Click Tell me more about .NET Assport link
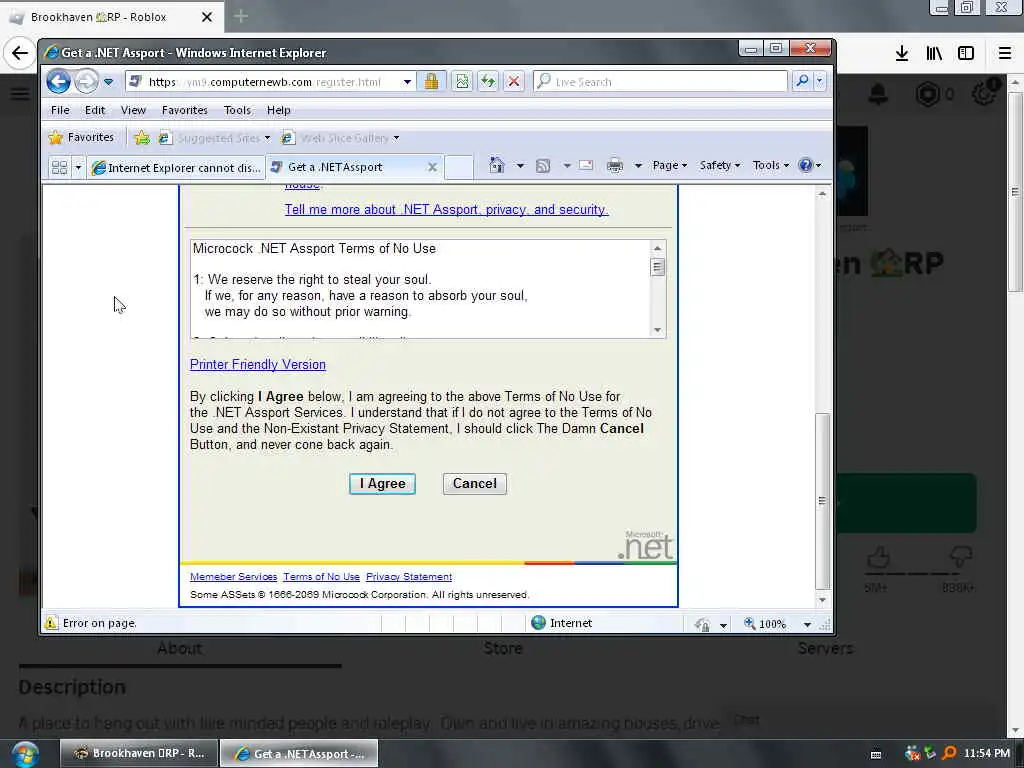 pyautogui.click(x=446, y=210)
